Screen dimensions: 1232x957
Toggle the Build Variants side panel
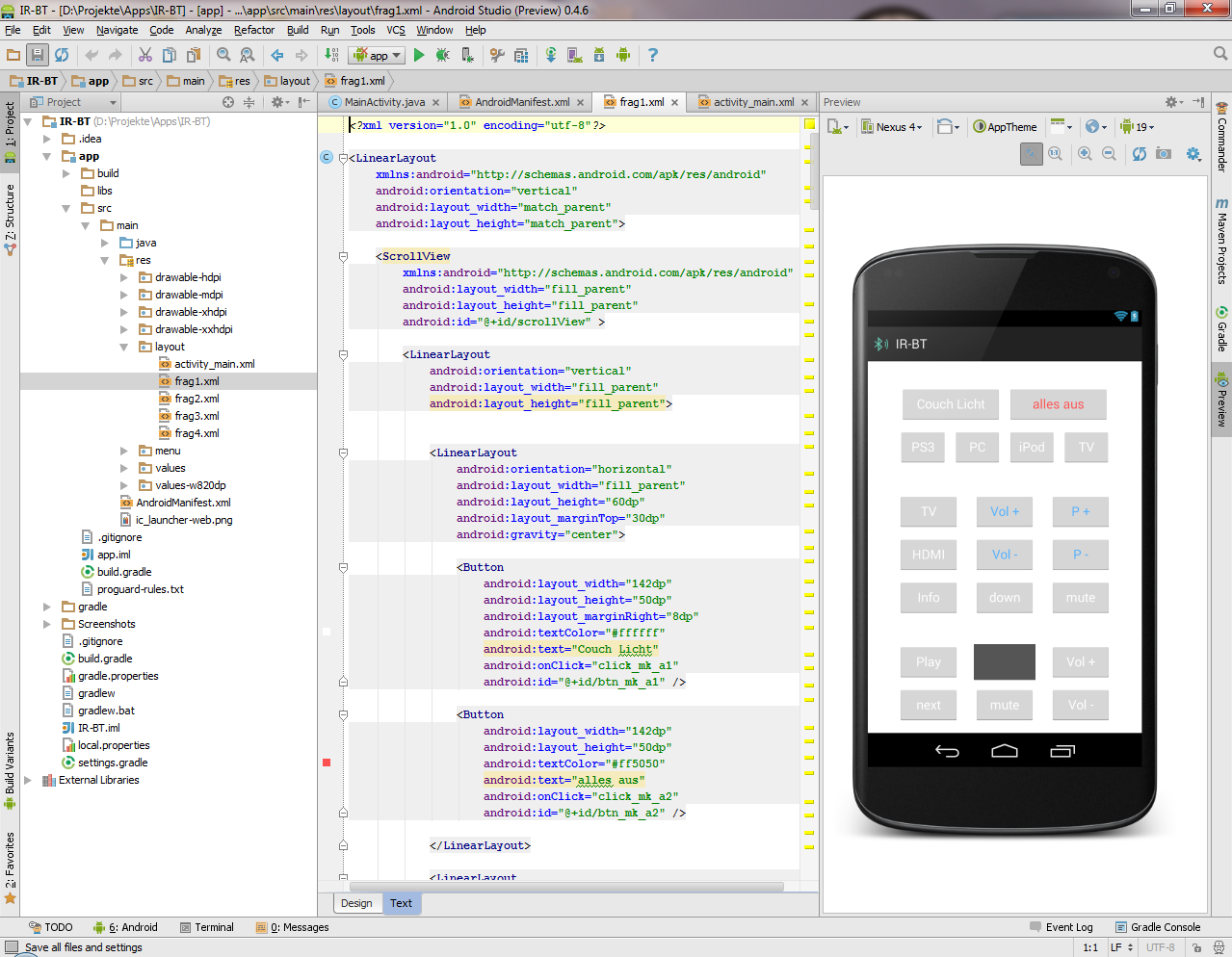click(x=10, y=771)
